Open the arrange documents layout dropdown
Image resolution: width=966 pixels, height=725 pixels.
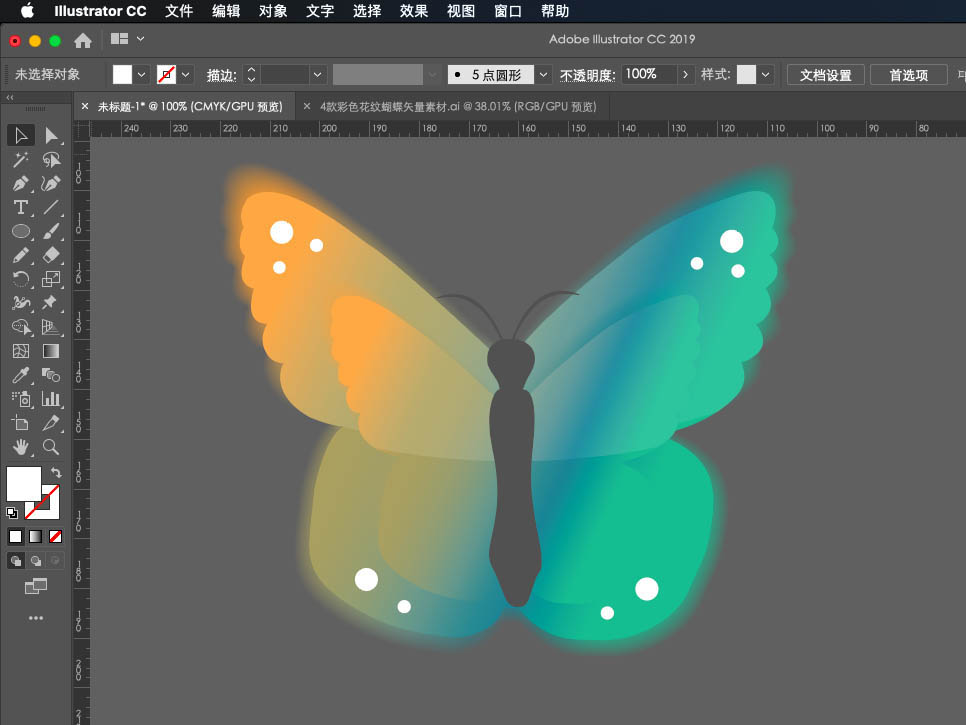click(x=128, y=39)
